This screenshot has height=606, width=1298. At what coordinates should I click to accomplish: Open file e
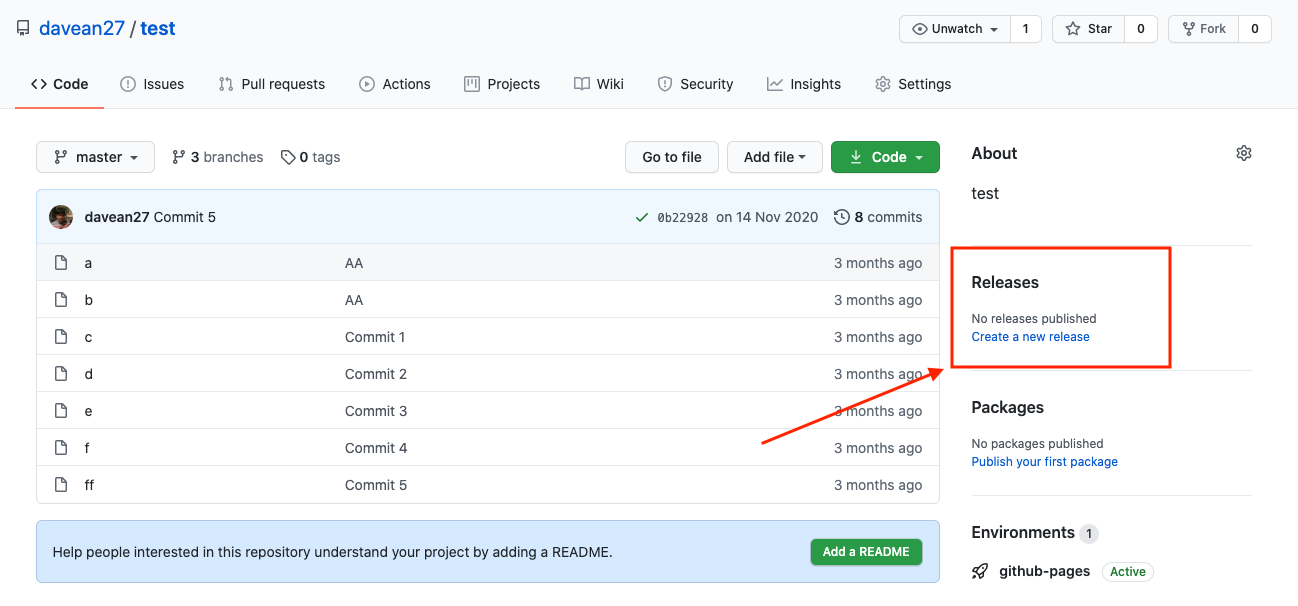pyautogui.click(x=88, y=411)
